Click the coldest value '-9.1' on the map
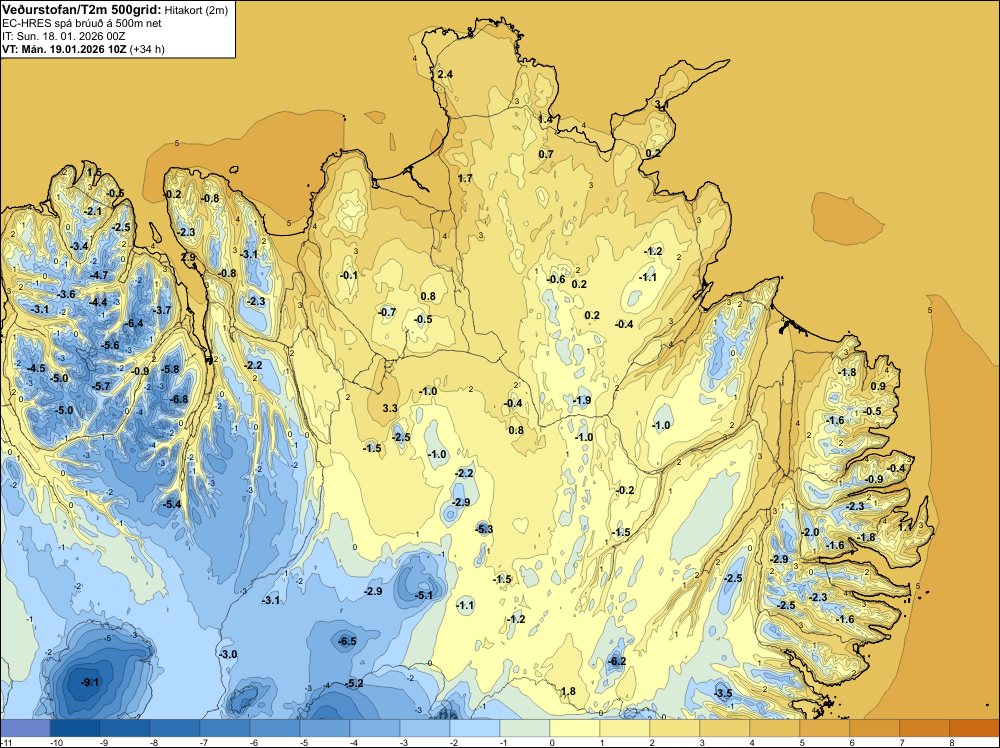 91,682
